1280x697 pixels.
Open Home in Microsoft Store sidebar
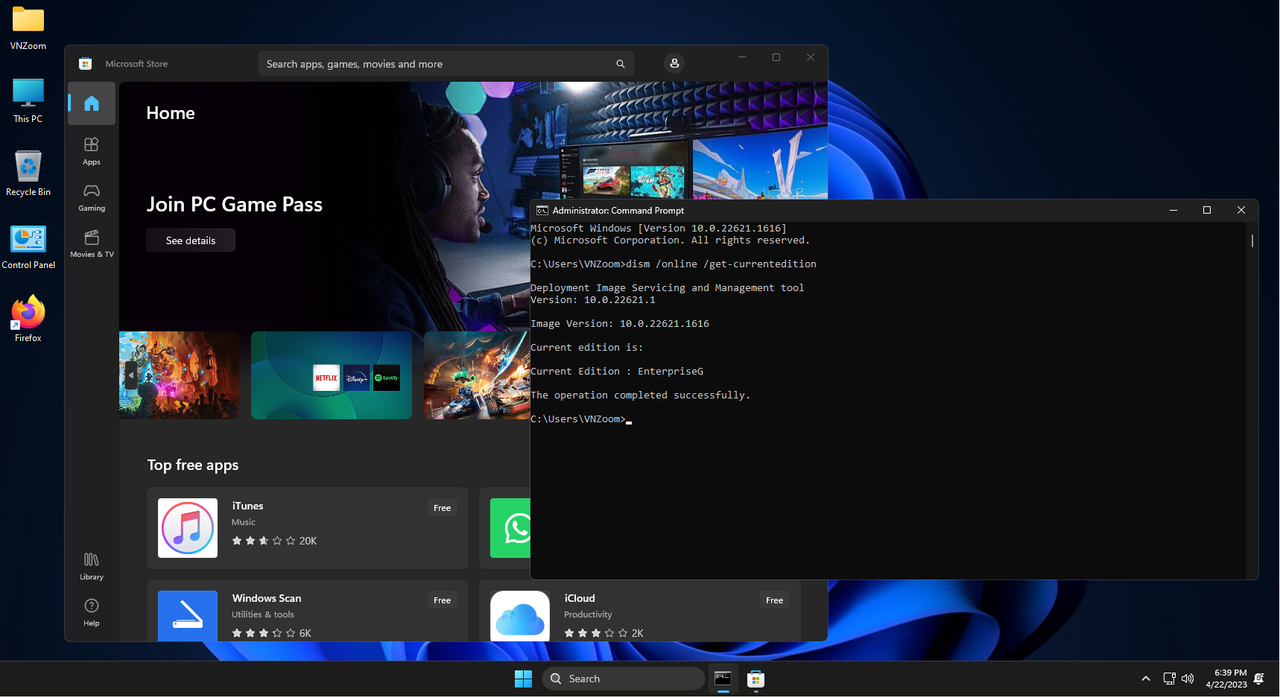tap(91, 104)
